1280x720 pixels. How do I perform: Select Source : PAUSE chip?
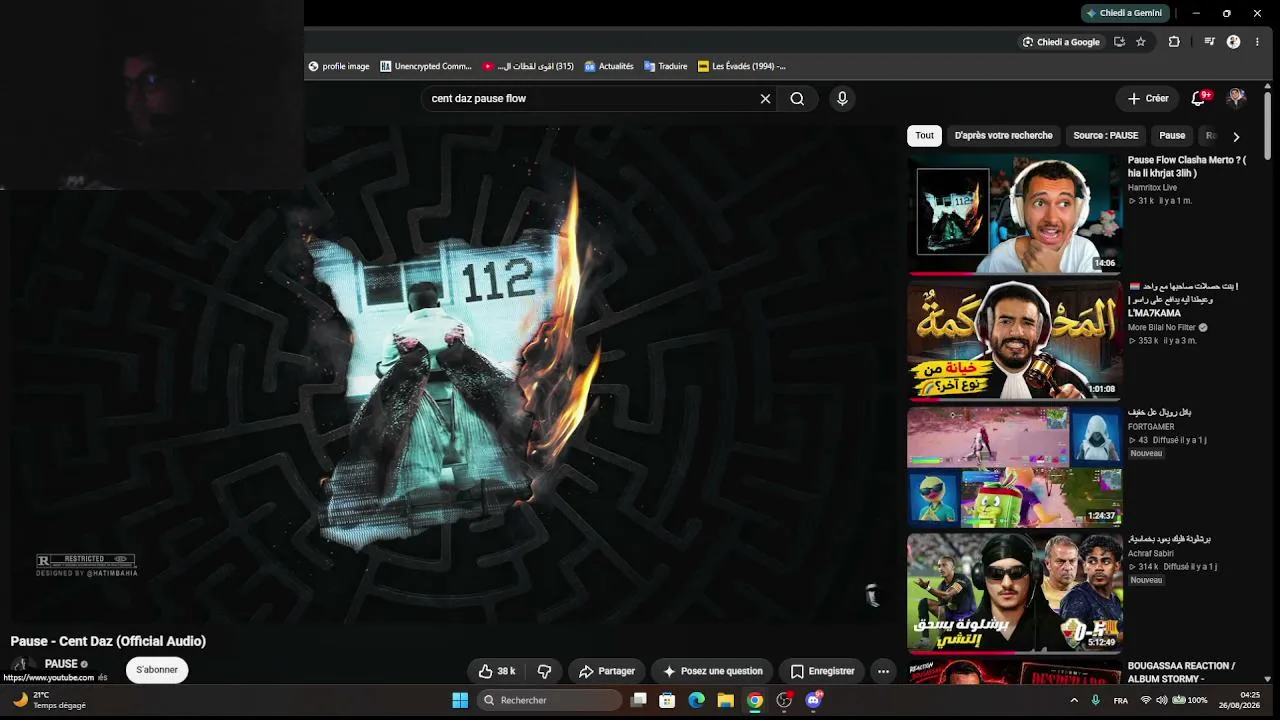[x=1105, y=136]
